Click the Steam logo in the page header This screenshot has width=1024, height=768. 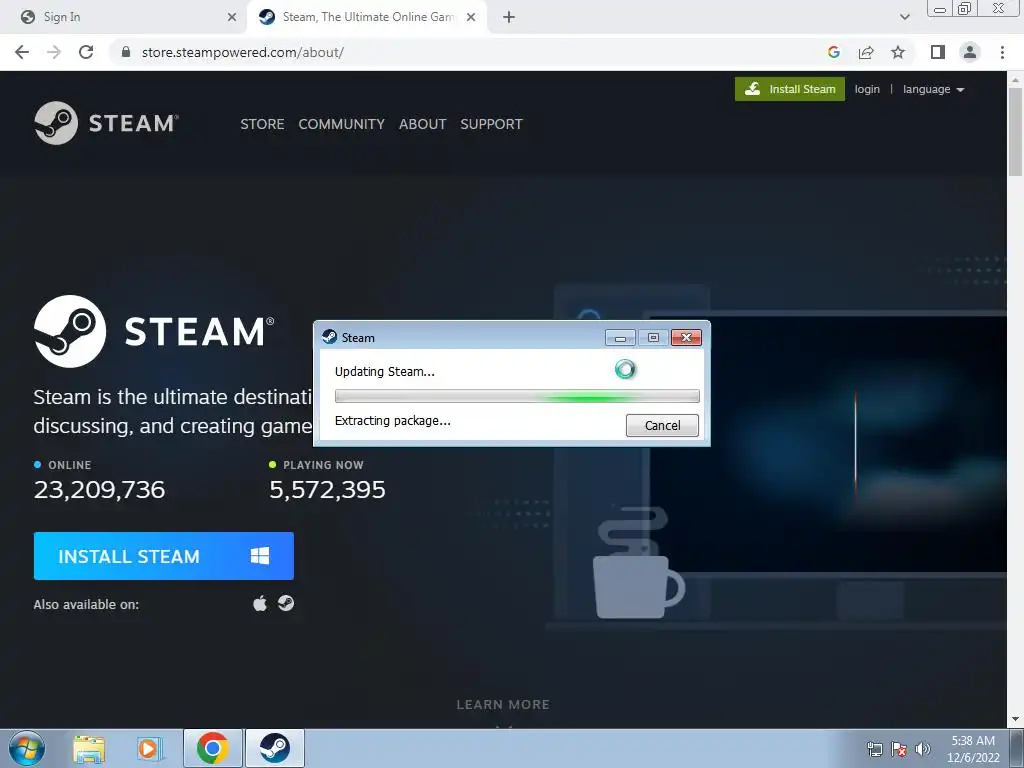[106, 123]
